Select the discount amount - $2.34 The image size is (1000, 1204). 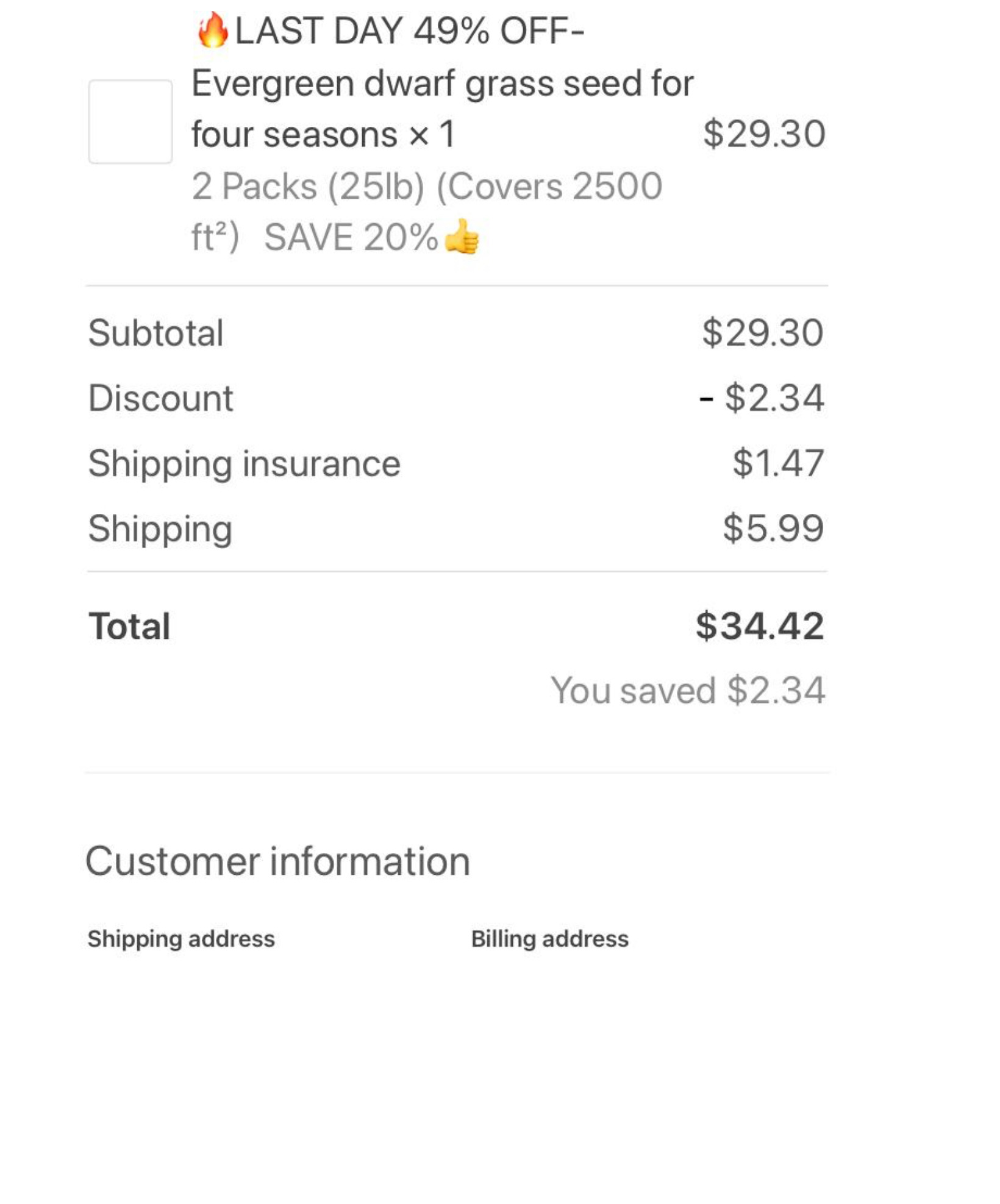[x=762, y=398]
